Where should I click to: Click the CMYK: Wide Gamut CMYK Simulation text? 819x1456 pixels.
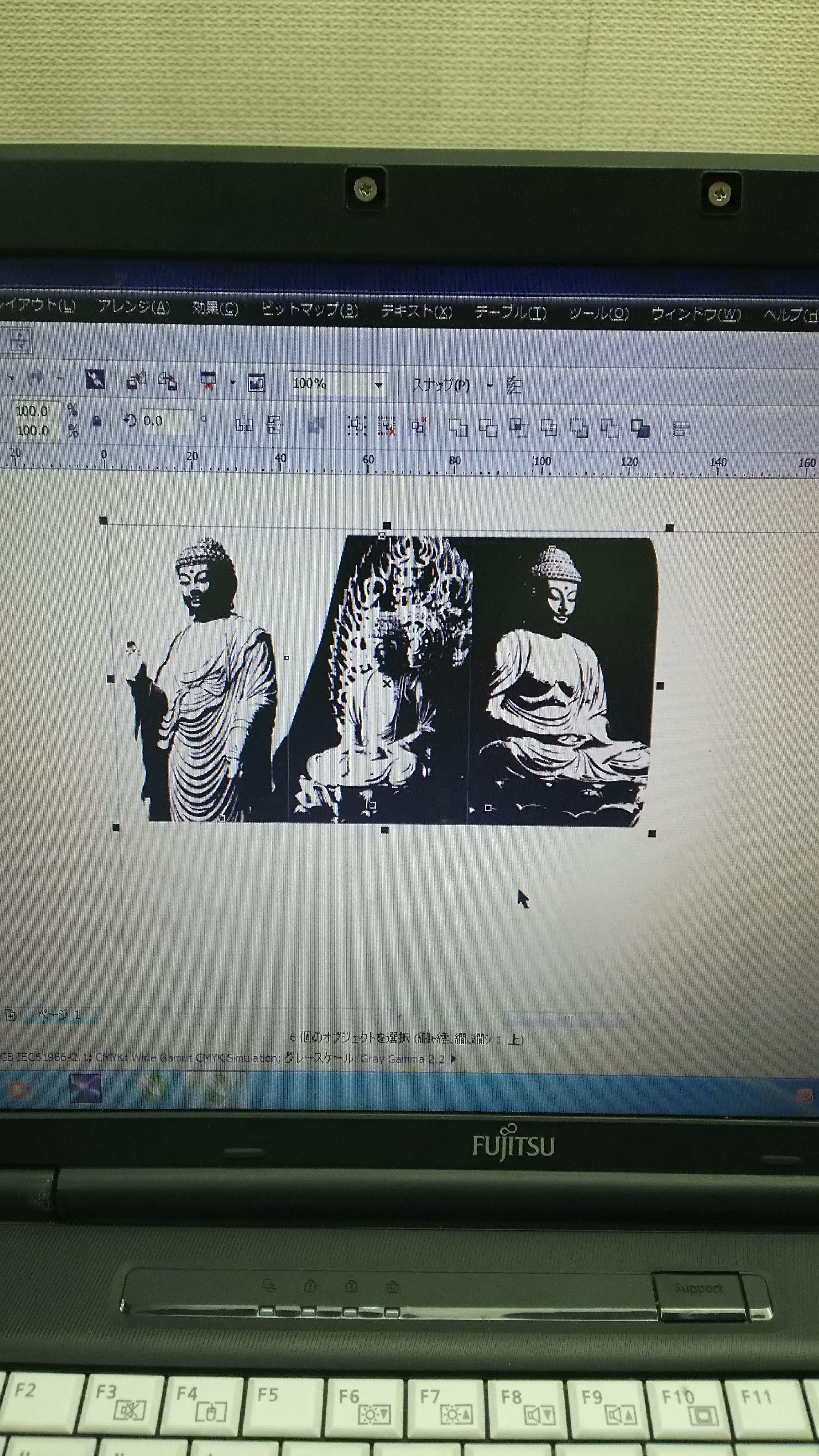point(187,1057)
